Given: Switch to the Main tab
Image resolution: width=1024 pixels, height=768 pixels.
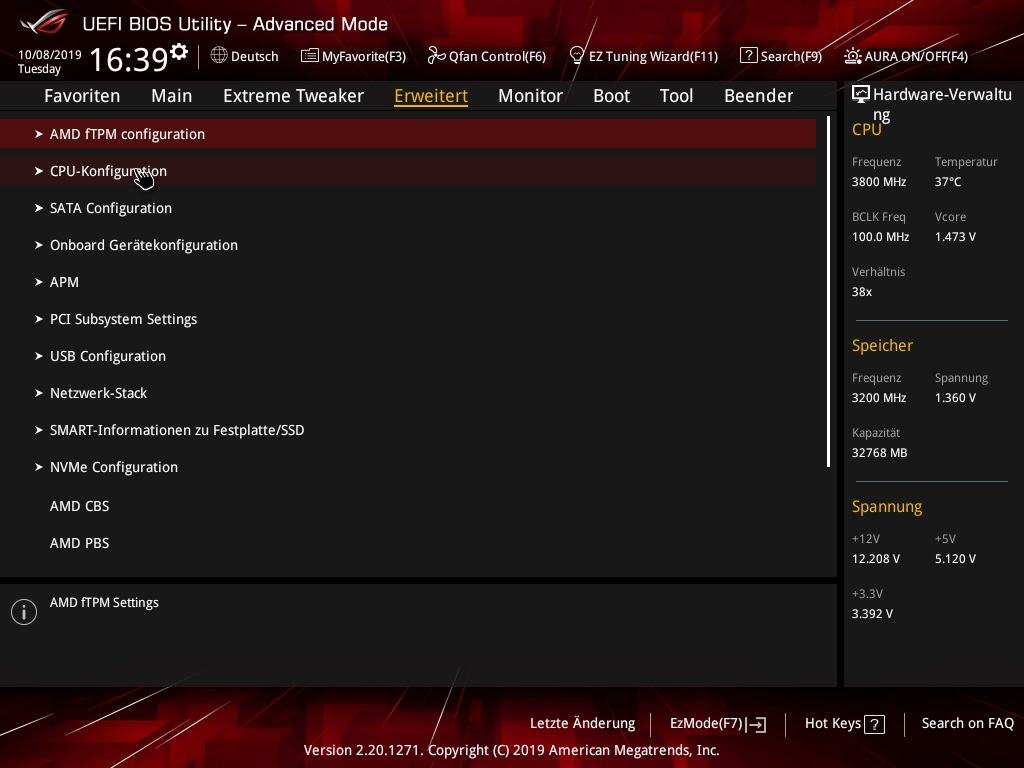Looking at the screenshot, I should 172,96.
